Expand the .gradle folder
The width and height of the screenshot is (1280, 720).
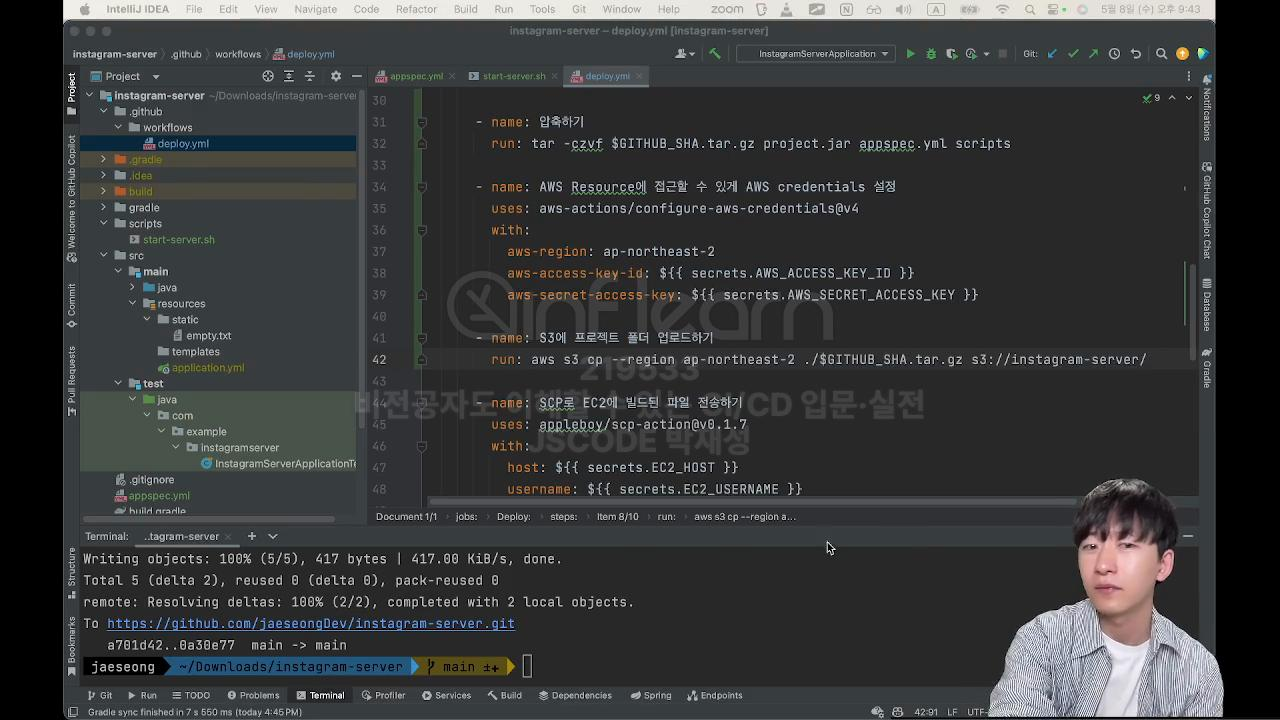(x=103, y=160)
